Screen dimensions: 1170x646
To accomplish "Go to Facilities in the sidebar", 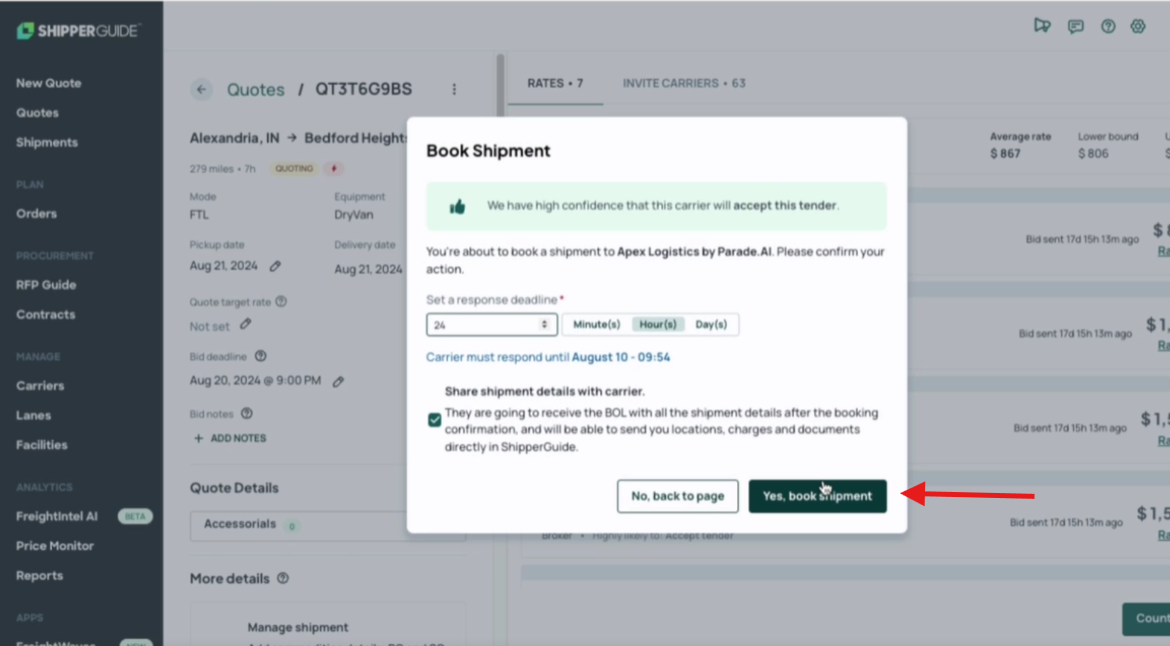I will 42,445.
